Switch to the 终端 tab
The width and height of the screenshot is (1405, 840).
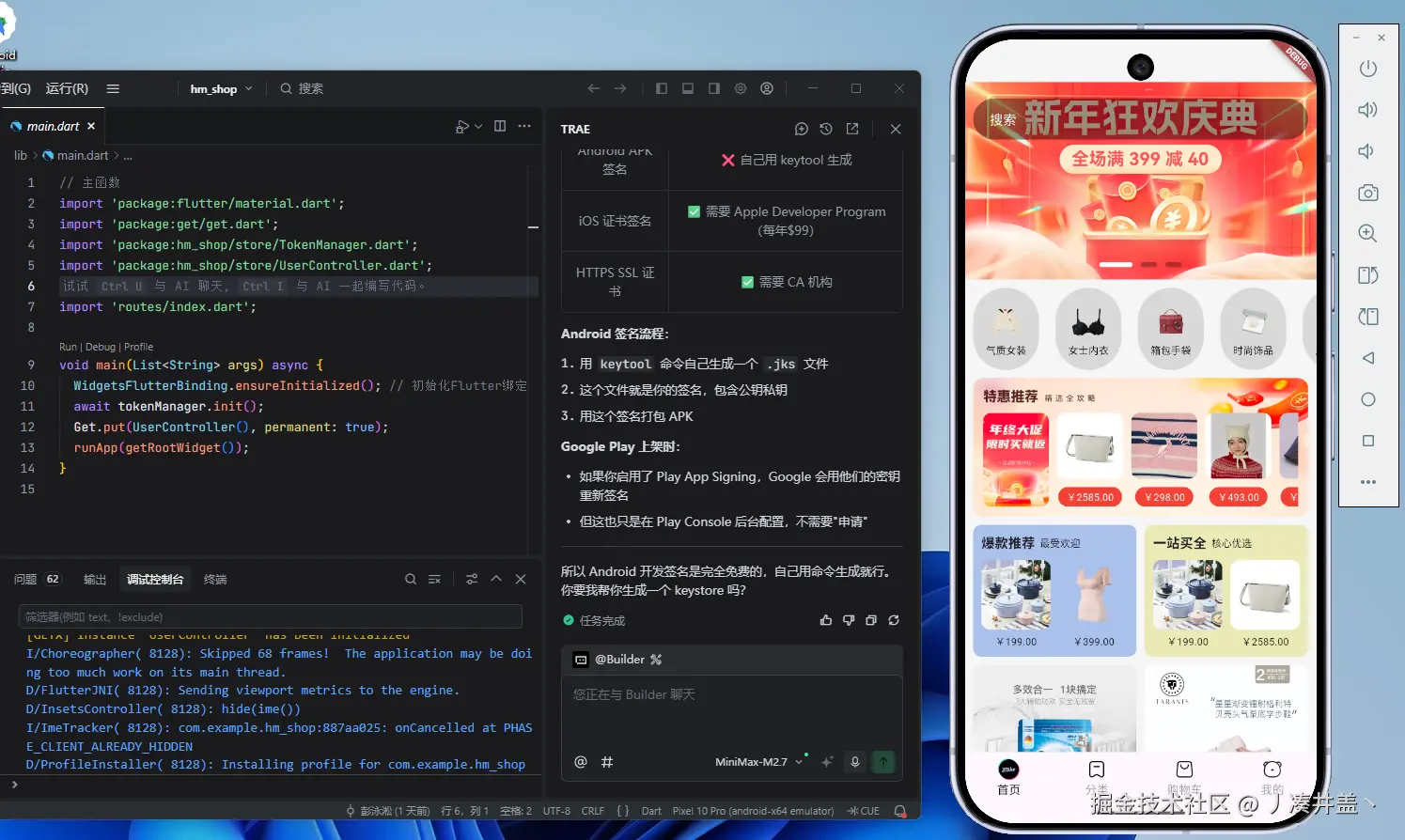click(x=215, y=579)
